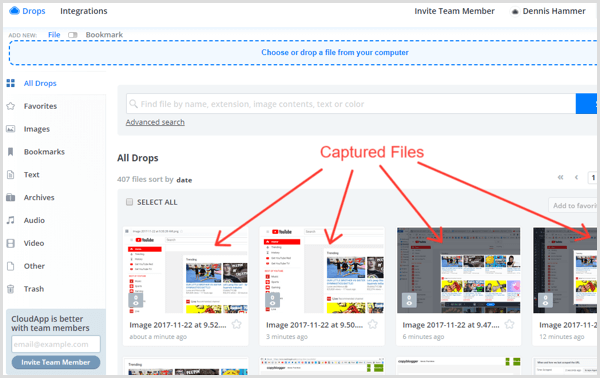Screen dimensions: 600x378
Task: Select Other in the sidebar
Action: [34, 266]
